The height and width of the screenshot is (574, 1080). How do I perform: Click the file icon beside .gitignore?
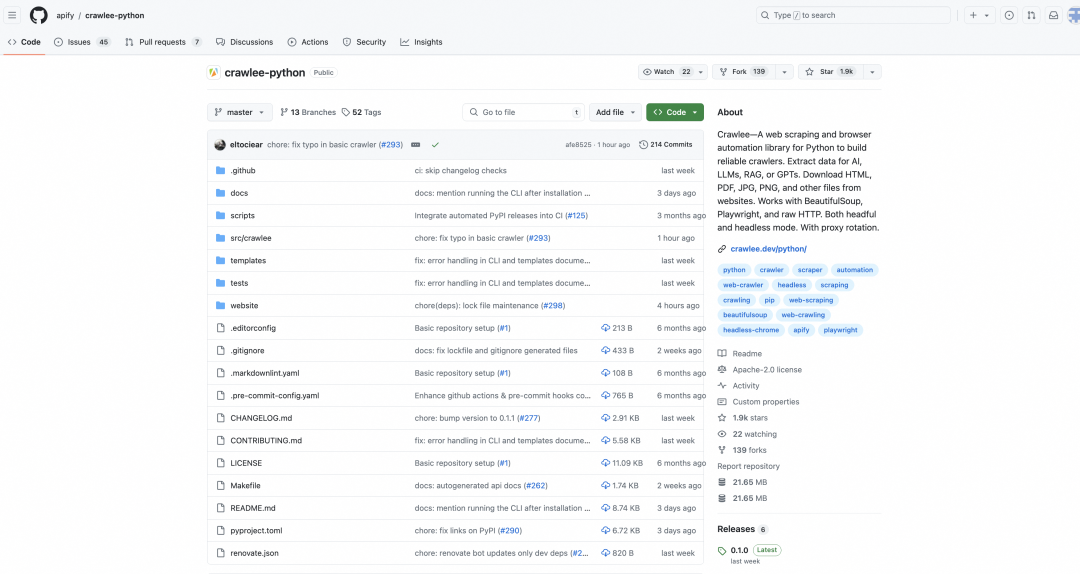click(220, 350)
